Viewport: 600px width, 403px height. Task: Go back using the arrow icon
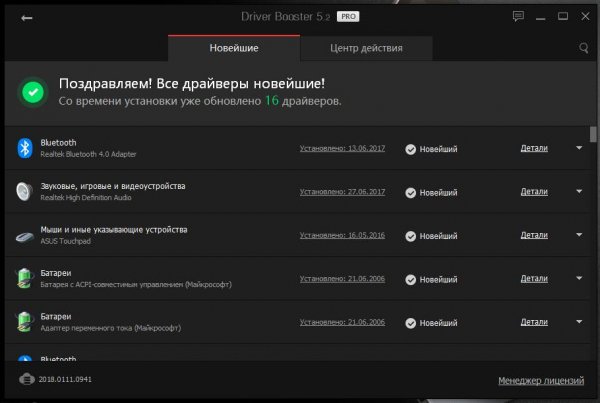tap(26, 18)
